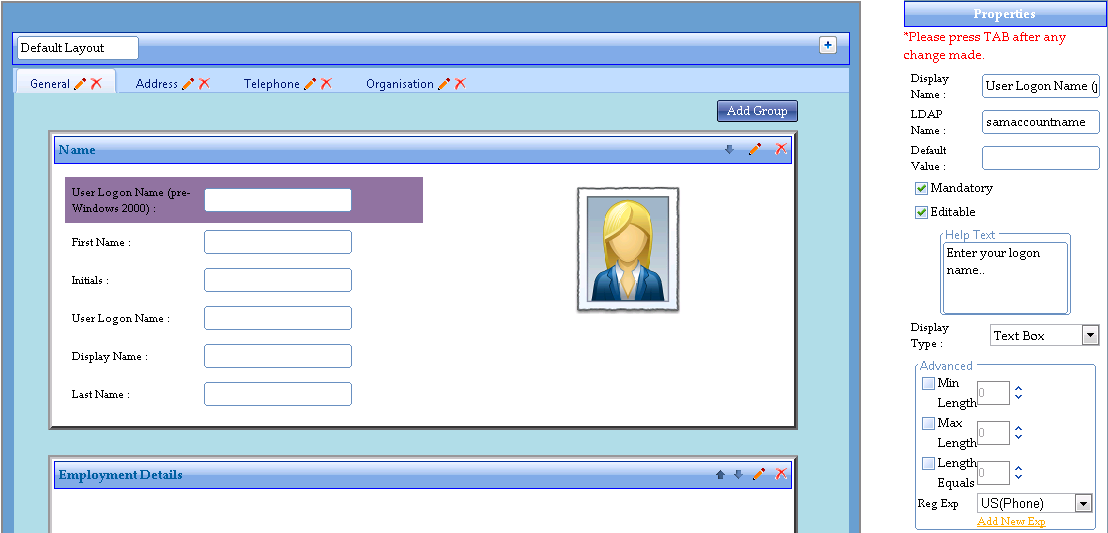Click the Last Name input field
Viewport: 1108px width, 533px height.
[278, 394]
